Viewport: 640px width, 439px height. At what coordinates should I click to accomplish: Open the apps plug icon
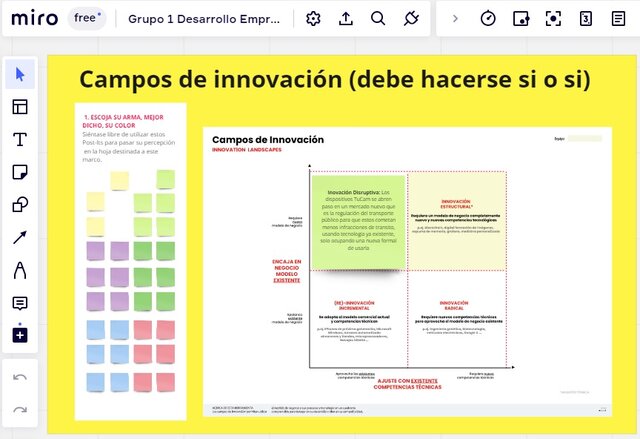411,18
